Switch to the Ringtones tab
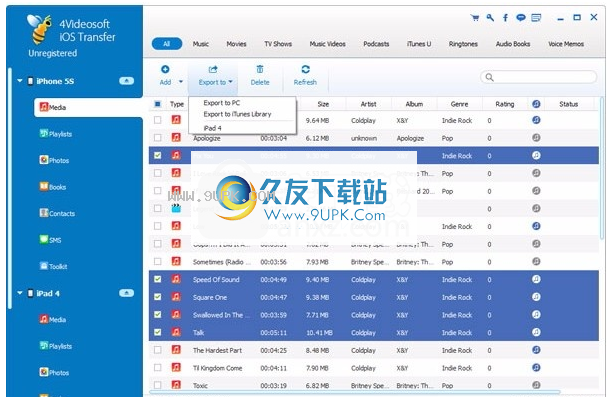Screen dimensions: 608x397 [x=463, y=44]
